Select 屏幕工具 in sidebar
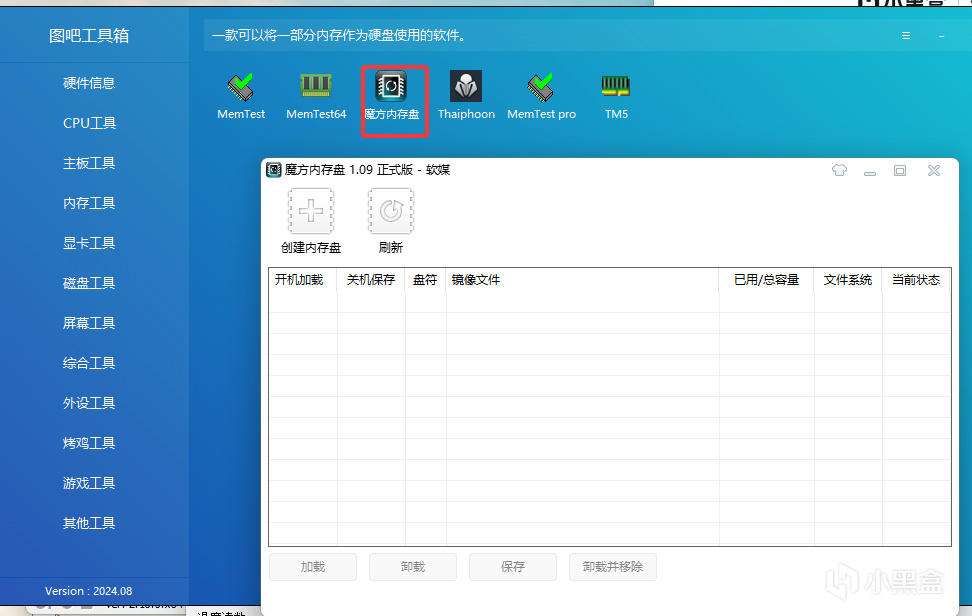Image resolution: width=972 pixels, height=616 pixels. coord(89,323)
